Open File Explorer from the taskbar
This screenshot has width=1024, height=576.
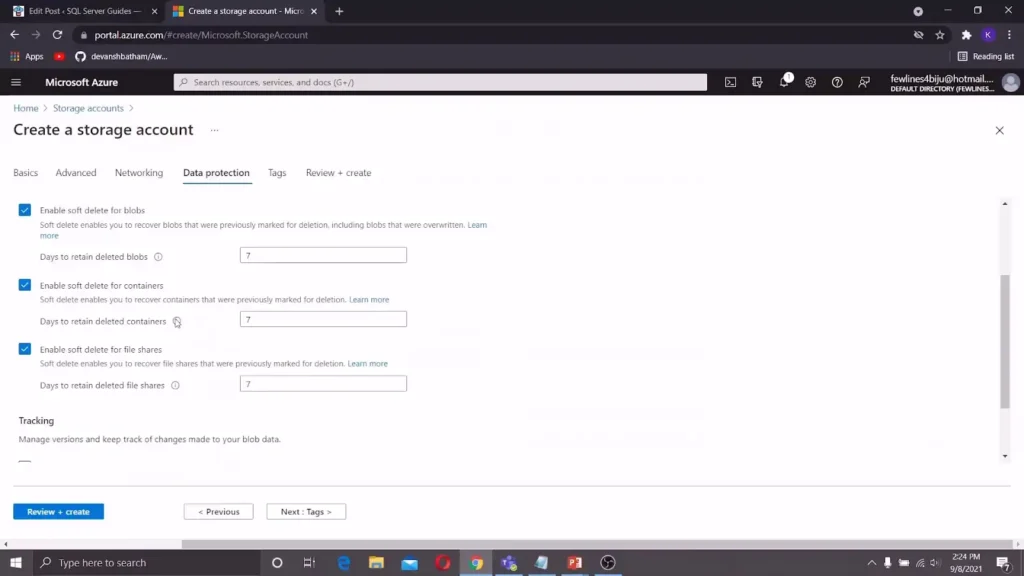click(x=376, y=562)
